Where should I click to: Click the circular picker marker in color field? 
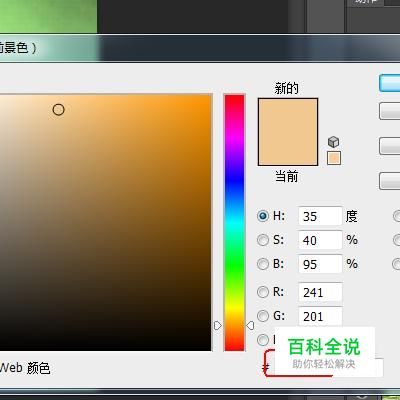58,110
